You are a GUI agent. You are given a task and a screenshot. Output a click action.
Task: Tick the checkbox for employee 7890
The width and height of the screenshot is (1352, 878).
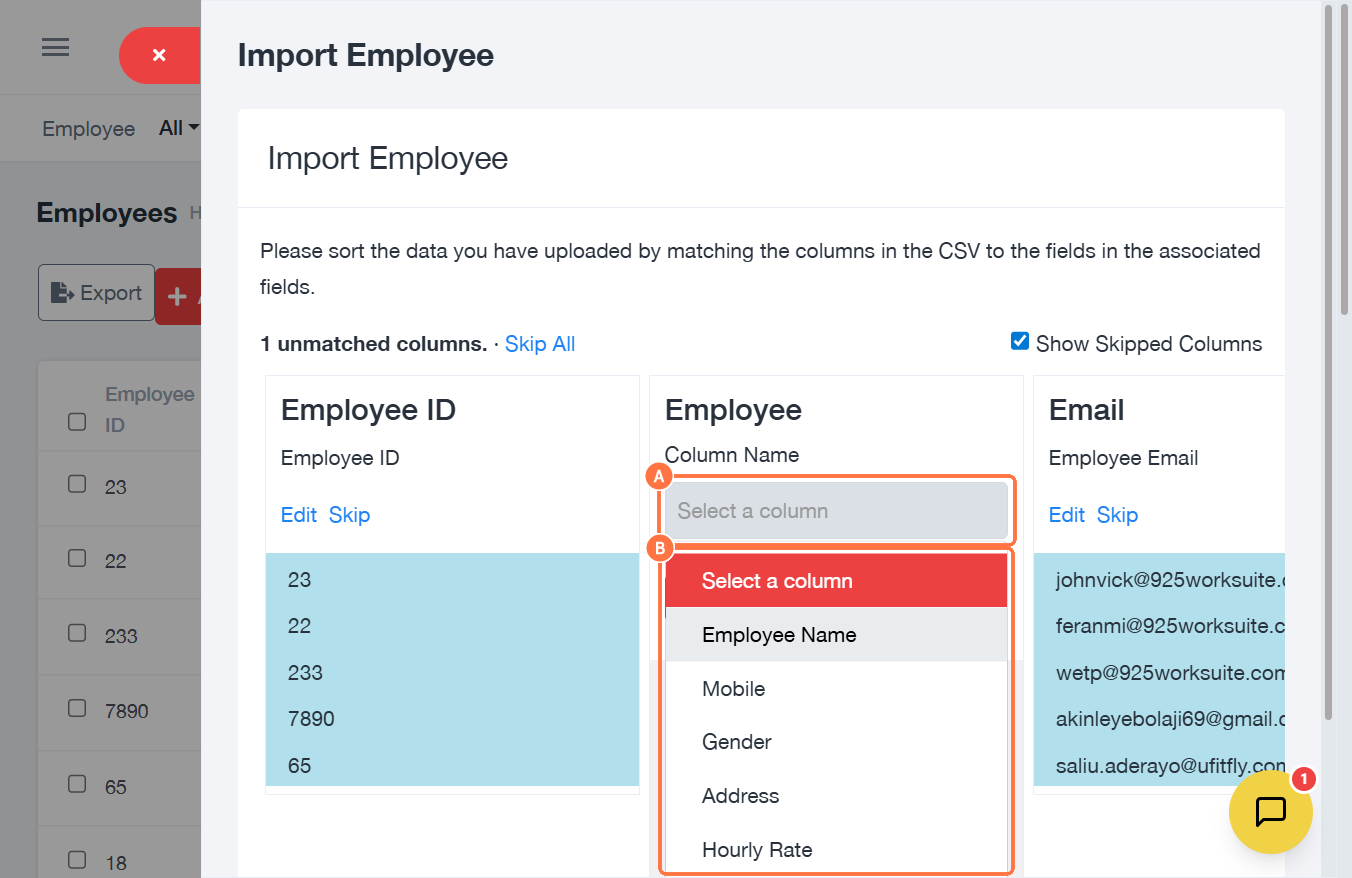(77, 708)
